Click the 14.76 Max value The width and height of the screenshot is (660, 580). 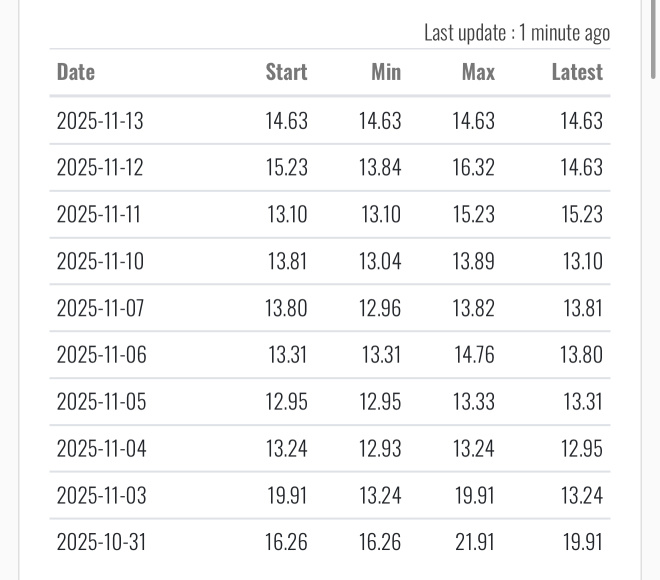pyautogui.click(x=473, y=355)
